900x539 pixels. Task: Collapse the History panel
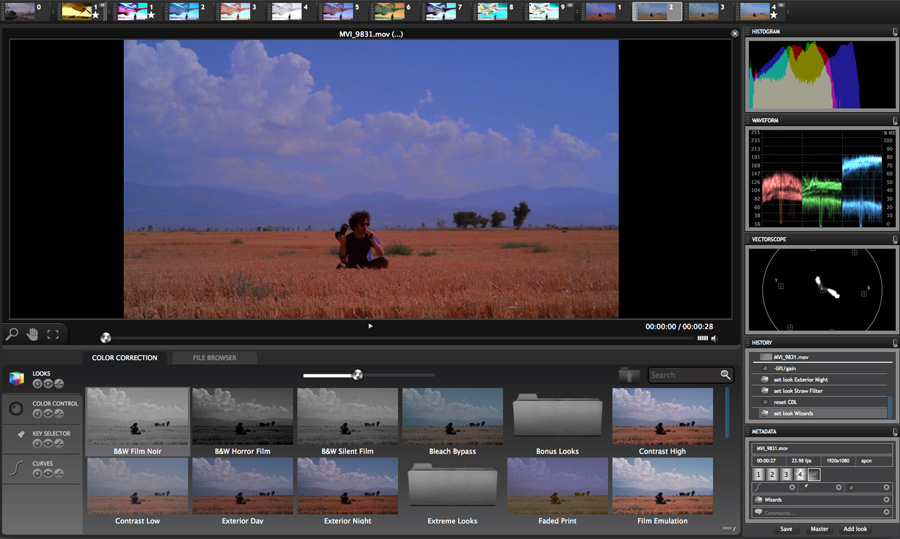(x=893, y=343)
